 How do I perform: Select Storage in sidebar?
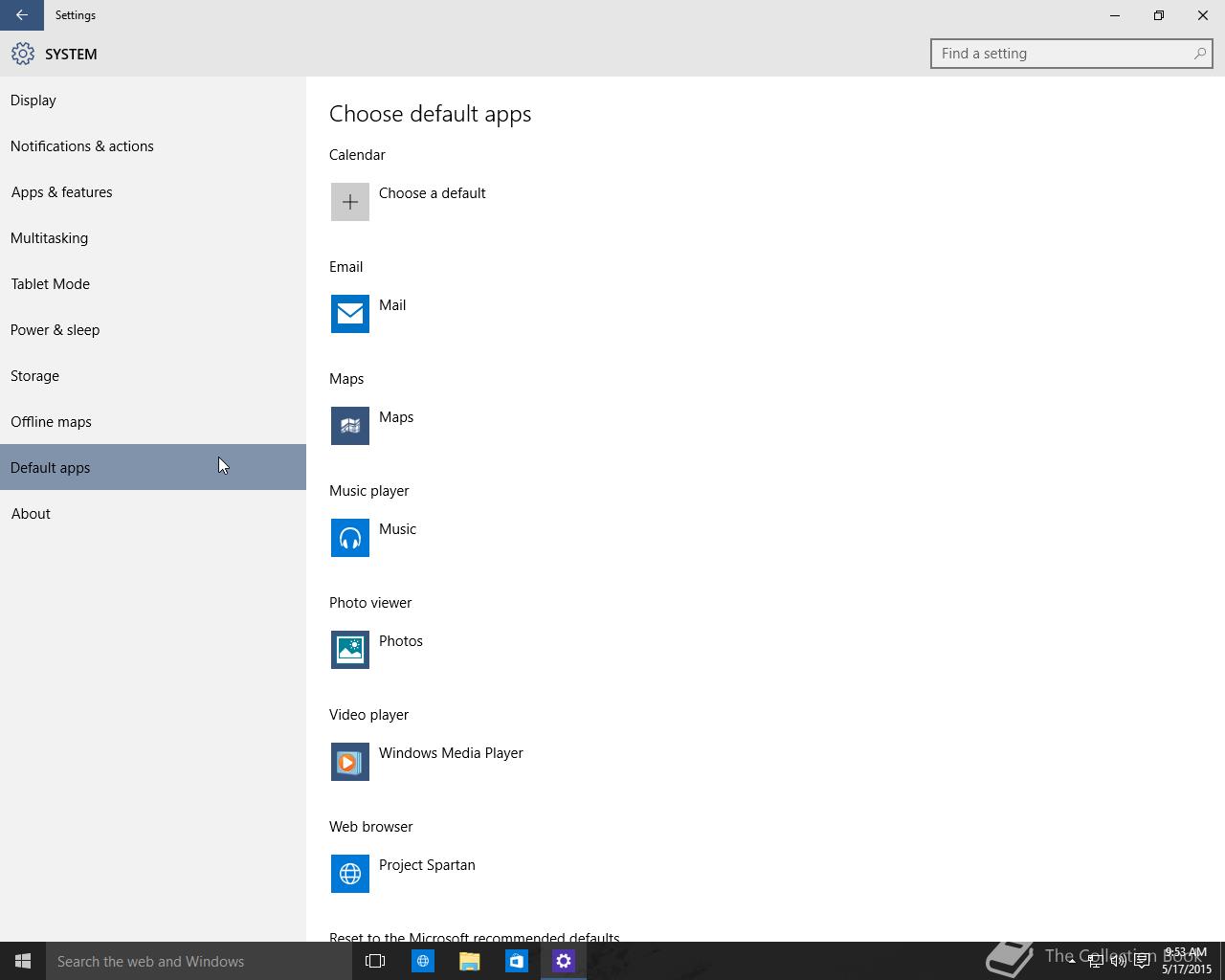tap(153, 375)
